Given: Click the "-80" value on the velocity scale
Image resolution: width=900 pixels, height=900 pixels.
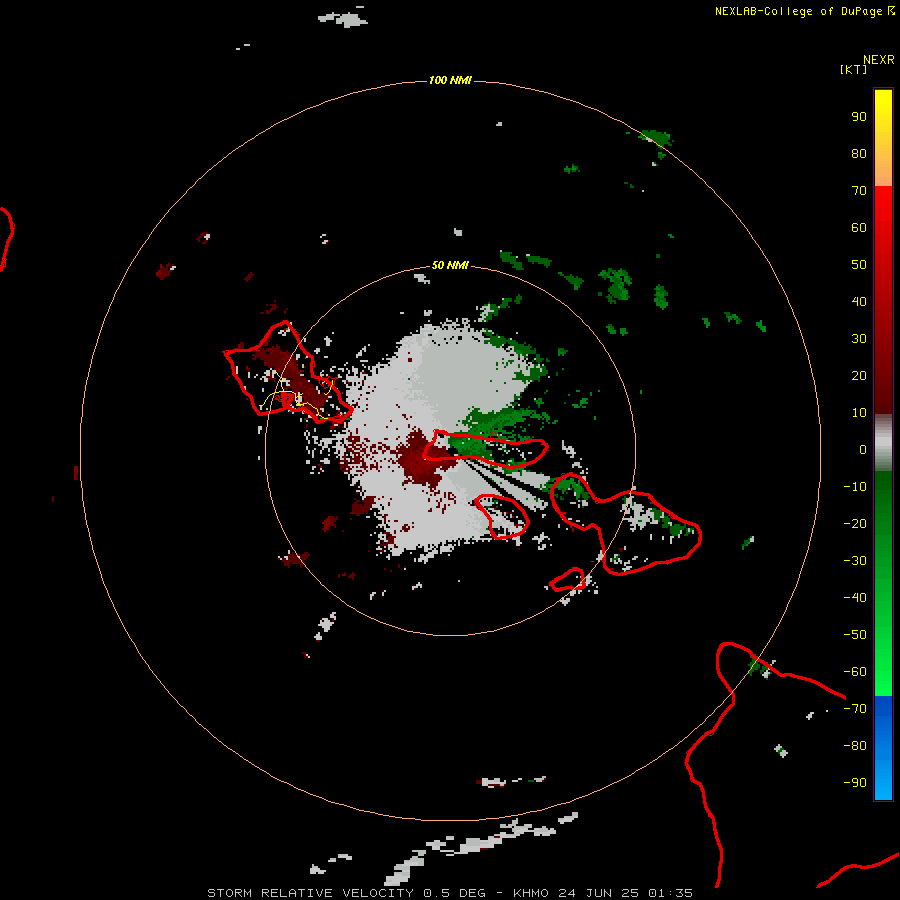Looking at the screenshot, I should (x=855, y=746).
